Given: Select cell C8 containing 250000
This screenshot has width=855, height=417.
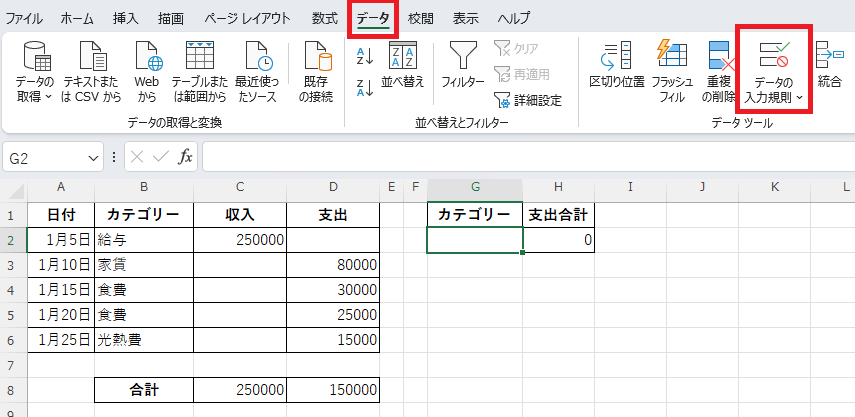Looking at the screenshot, I should 241,390.
